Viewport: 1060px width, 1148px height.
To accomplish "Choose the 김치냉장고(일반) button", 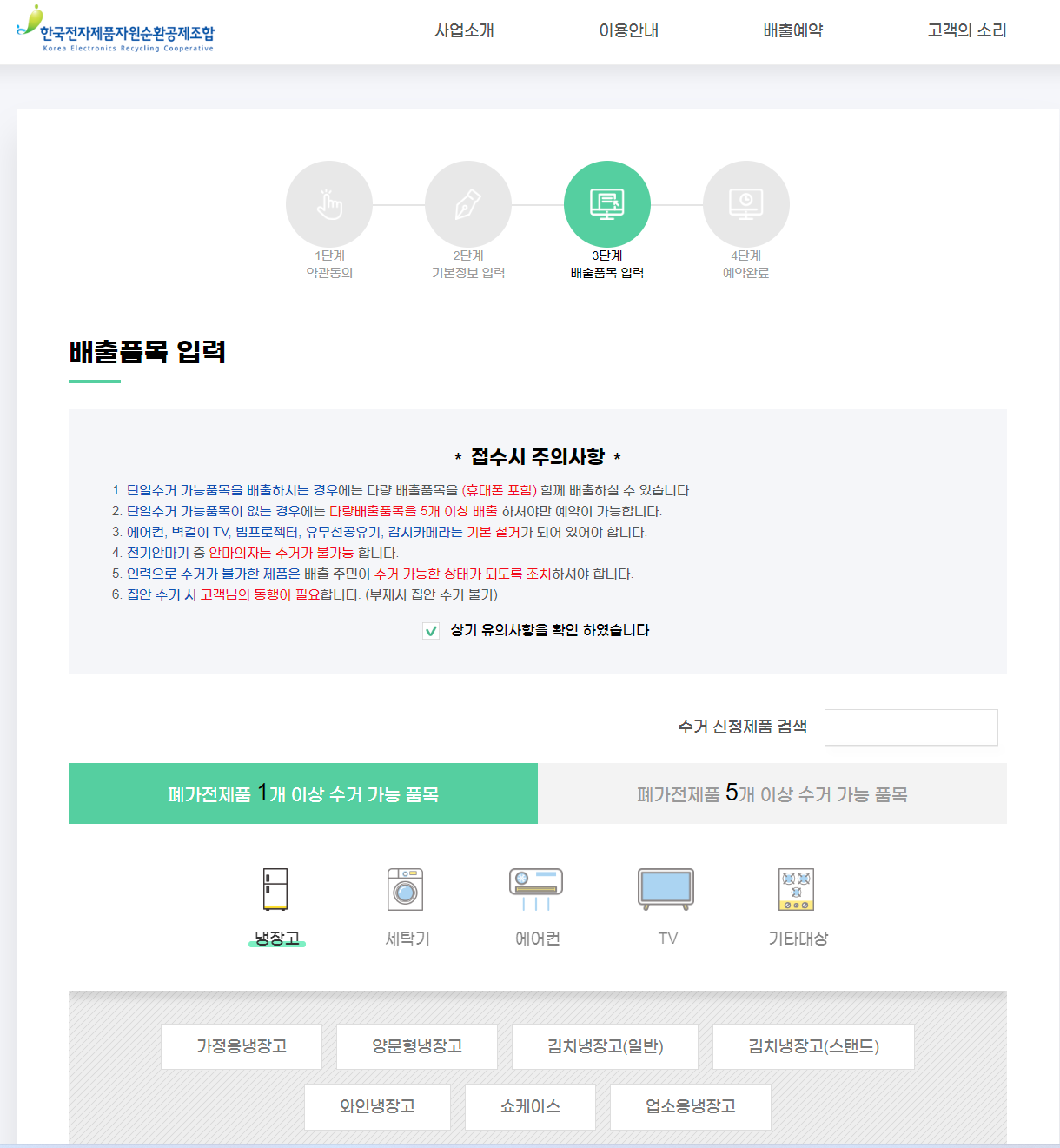I will click(606, 1046).
